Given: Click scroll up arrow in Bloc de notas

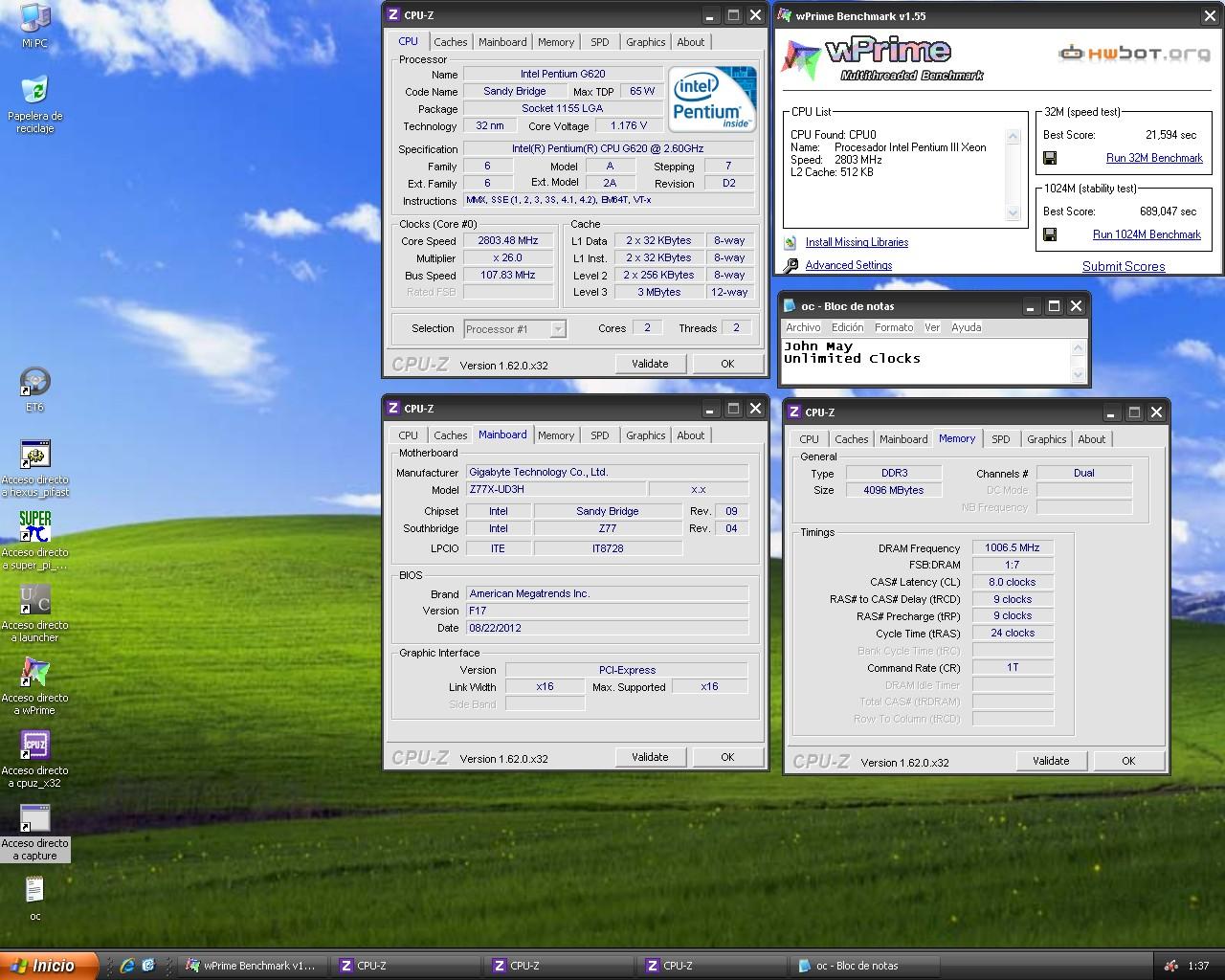Looking at the screenshot, I should coord(1079,347).
